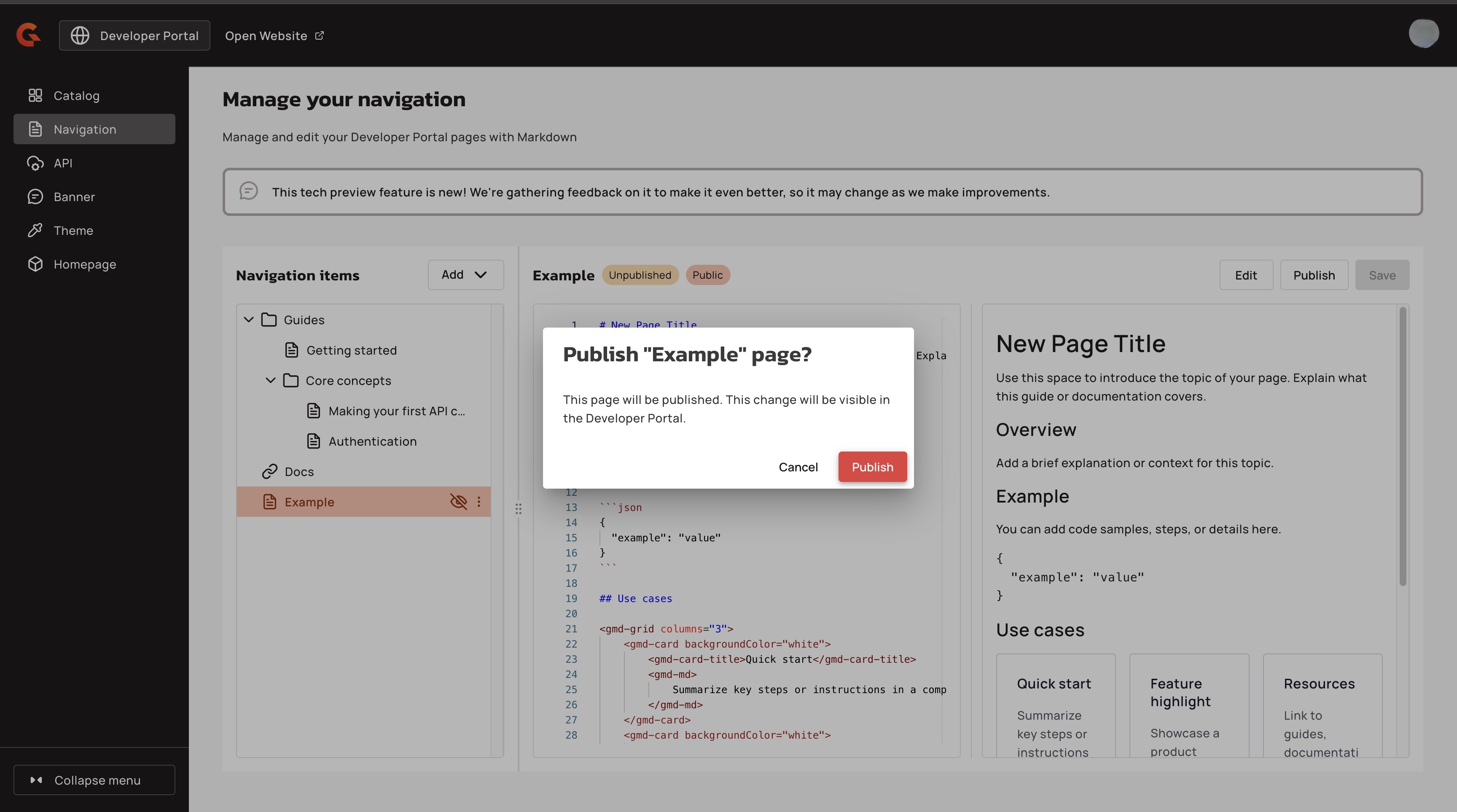The height and width of the screenshot is (812, 1457).
Task: Click the panel resize drag handle
Action: (x=518, y=509)
